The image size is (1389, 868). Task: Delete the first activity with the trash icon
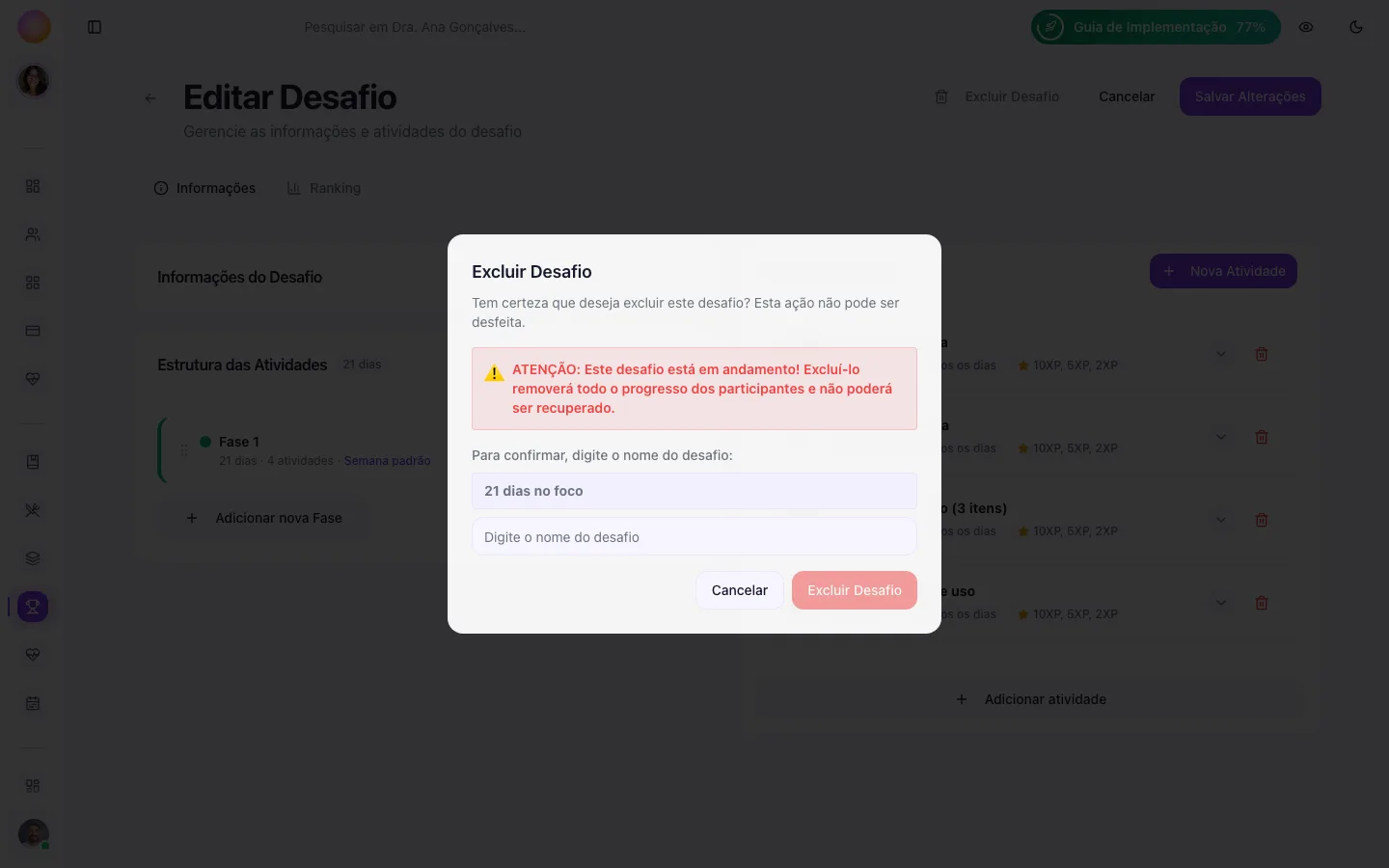[x=1261, y=354]
